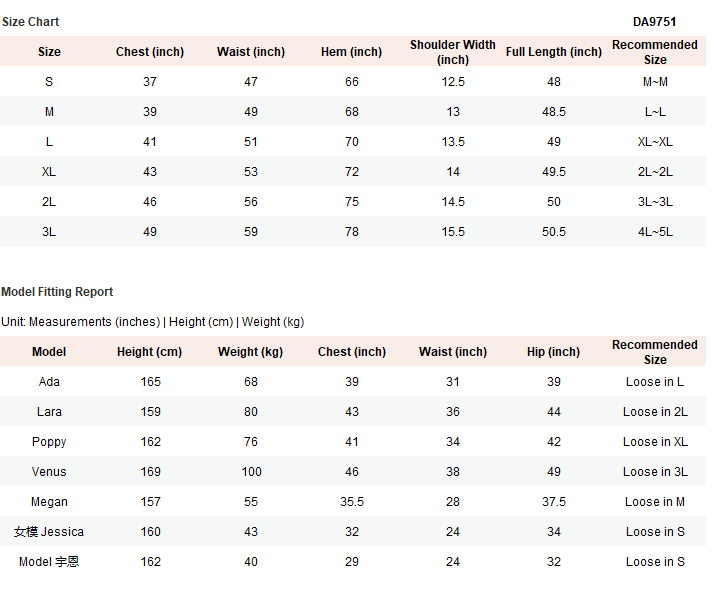713x591 pixels.
Task: Click the "Loose in XL" recommendation
Action: tap(655, 442)
